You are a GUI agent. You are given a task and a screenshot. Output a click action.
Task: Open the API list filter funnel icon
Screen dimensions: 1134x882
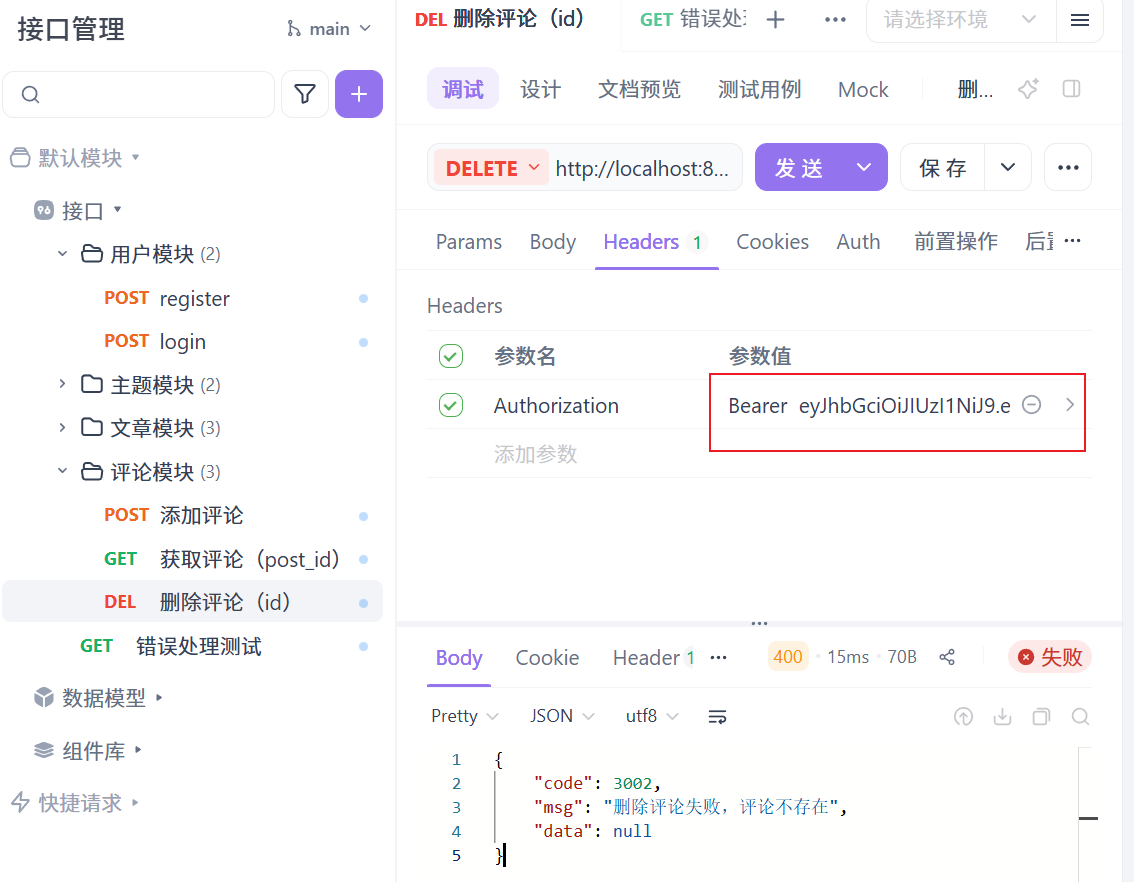pos(305,94)
